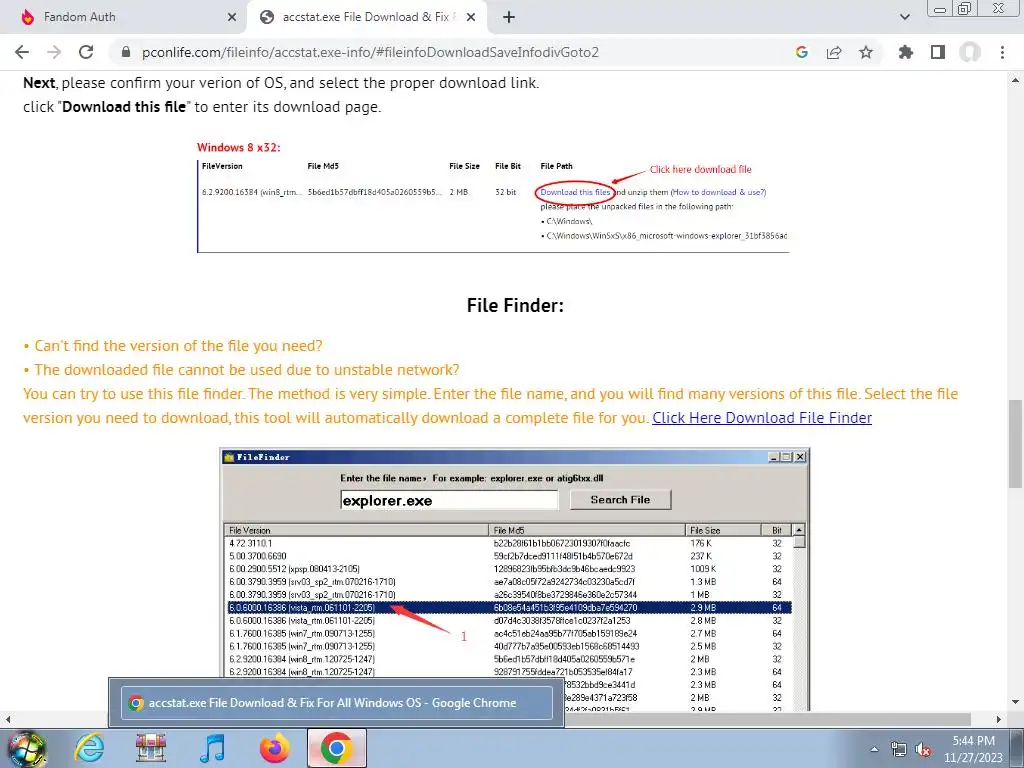Screen dimensions: 1024x768
Task: Click horizontal scrollbar left arrow
Action: point(7,720)
